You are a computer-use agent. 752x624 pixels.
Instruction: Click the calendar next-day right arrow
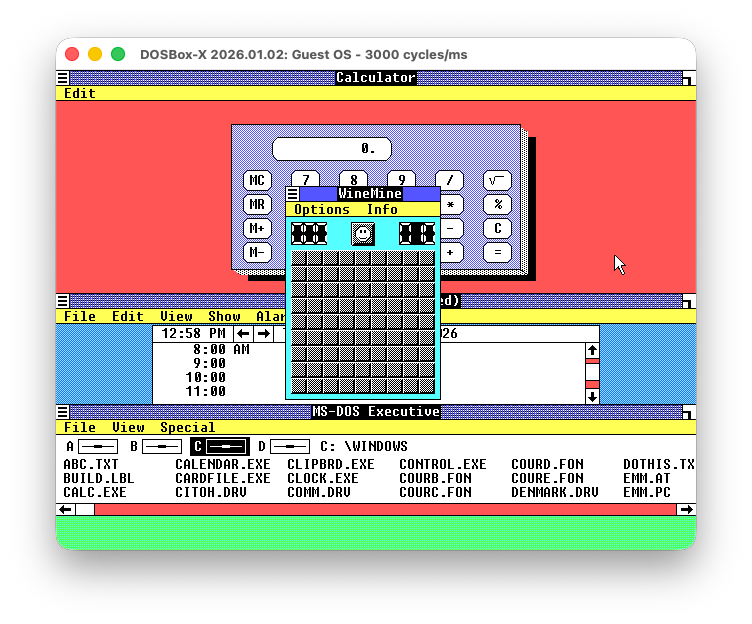[263, 334]
